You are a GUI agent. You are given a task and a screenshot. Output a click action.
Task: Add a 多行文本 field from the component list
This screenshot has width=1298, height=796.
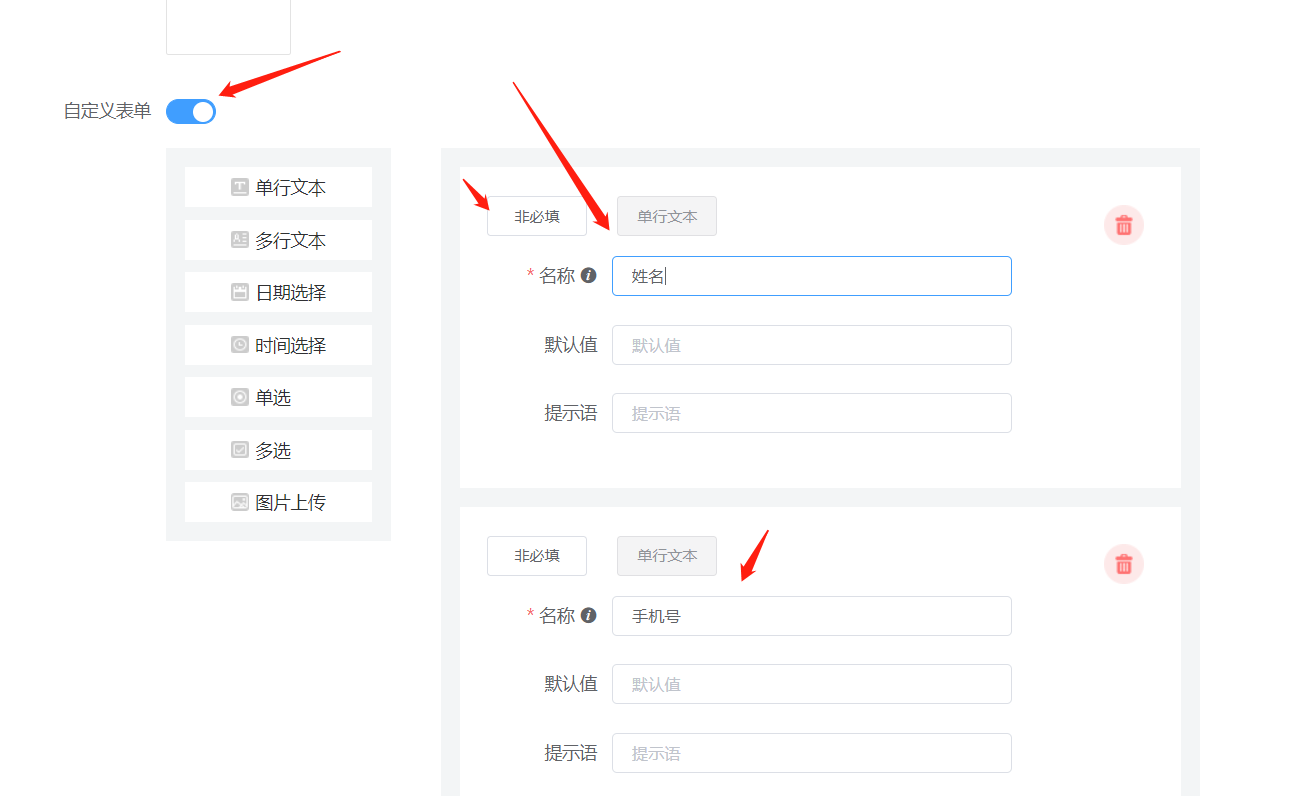pos(278,240)
